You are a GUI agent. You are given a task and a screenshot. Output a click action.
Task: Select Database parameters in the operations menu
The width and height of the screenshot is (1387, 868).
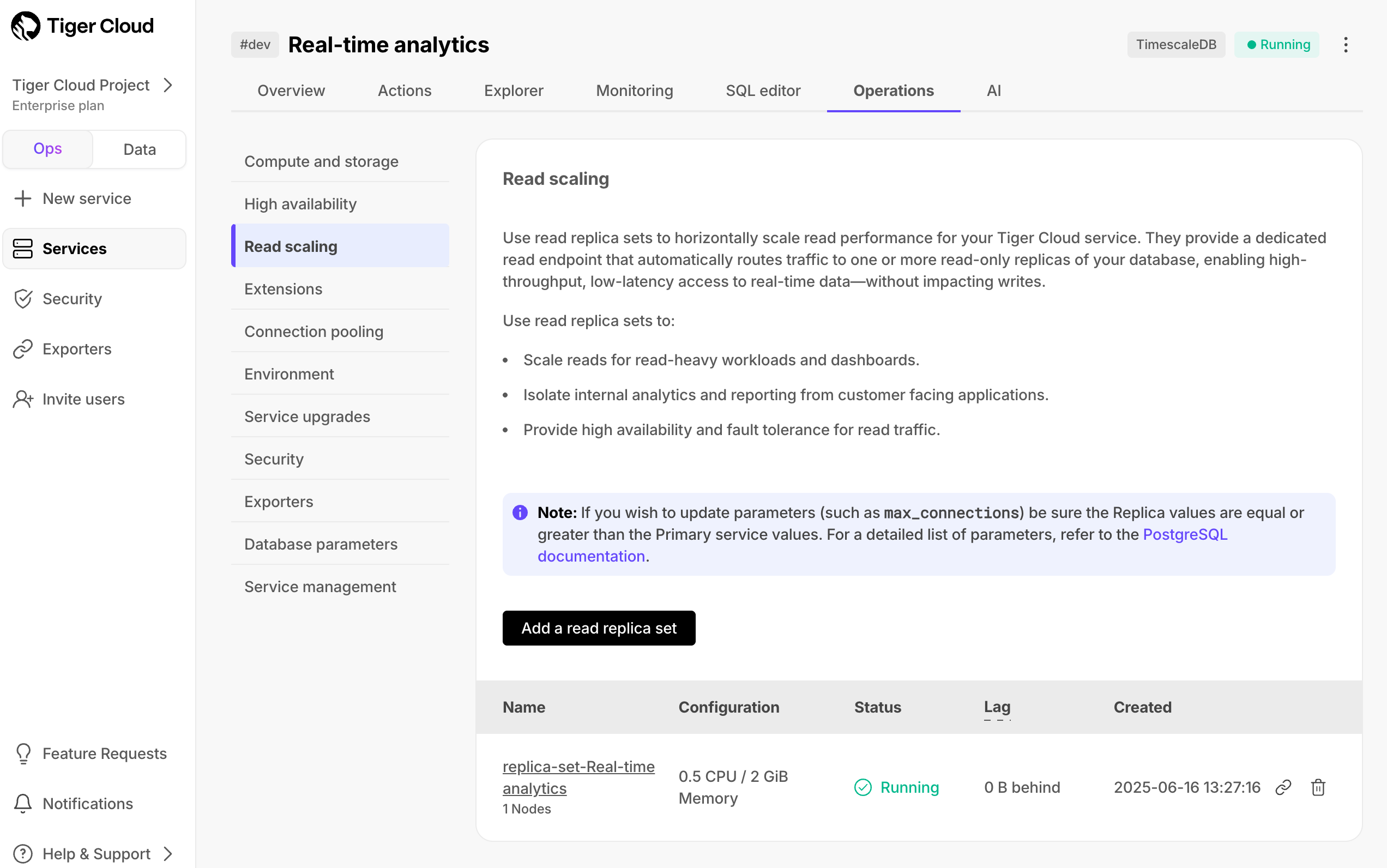click(x=340, y=544)
